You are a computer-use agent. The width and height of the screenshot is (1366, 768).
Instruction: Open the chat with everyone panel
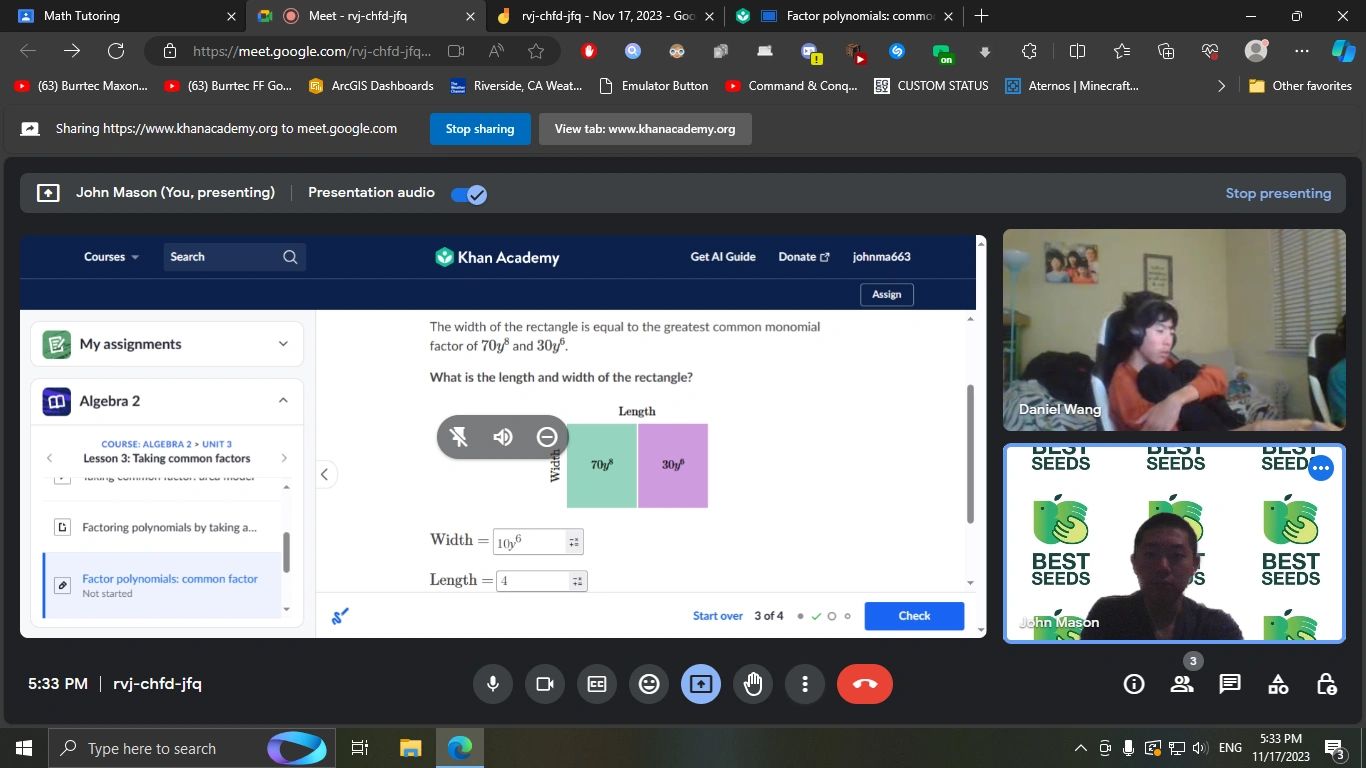1230,684
